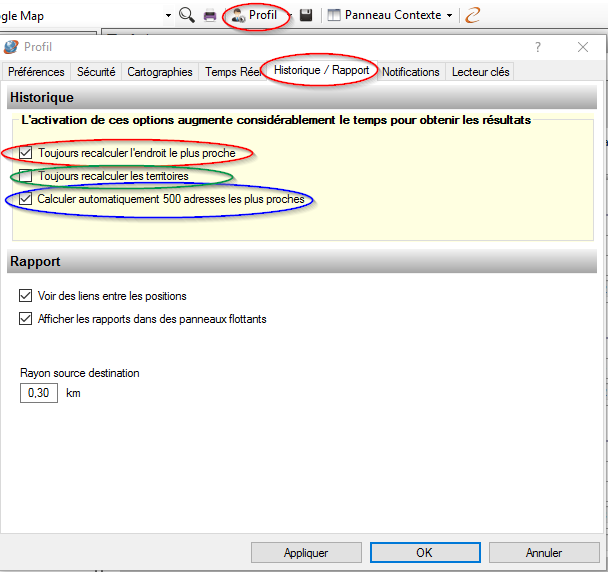Toggle 'Toujours recalculer l'endroit le plus proche'
The width and height of the screenshot is (608, 572).
click(26, 153)
